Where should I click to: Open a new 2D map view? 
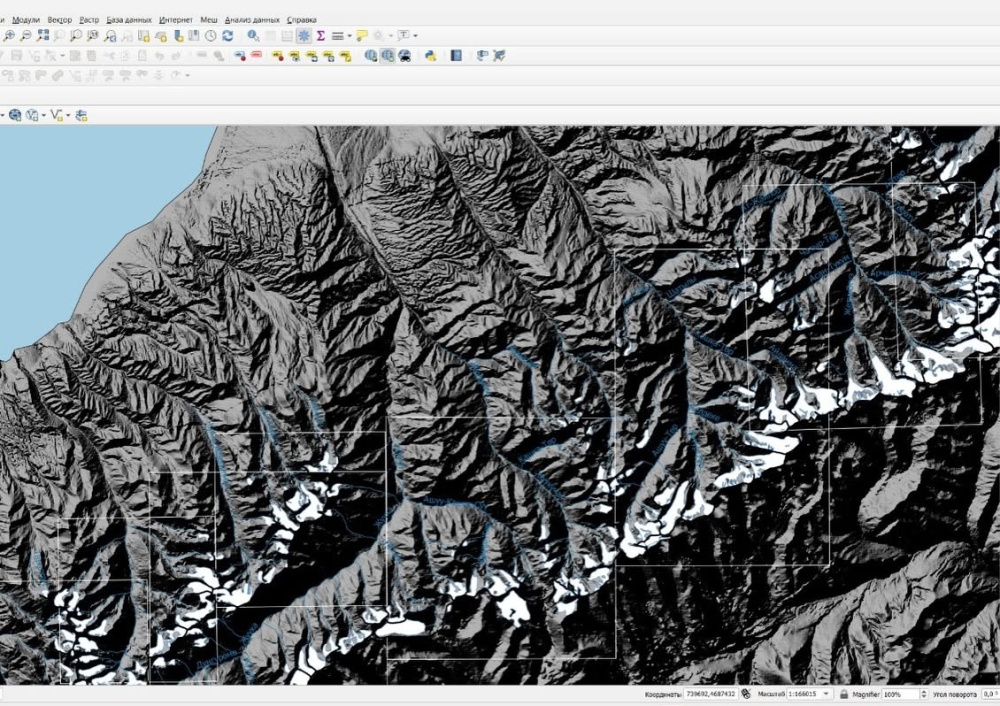coord(144,36)
